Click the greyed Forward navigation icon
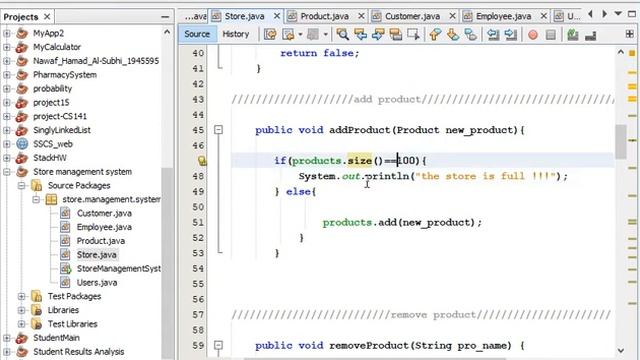 point(313,35)
